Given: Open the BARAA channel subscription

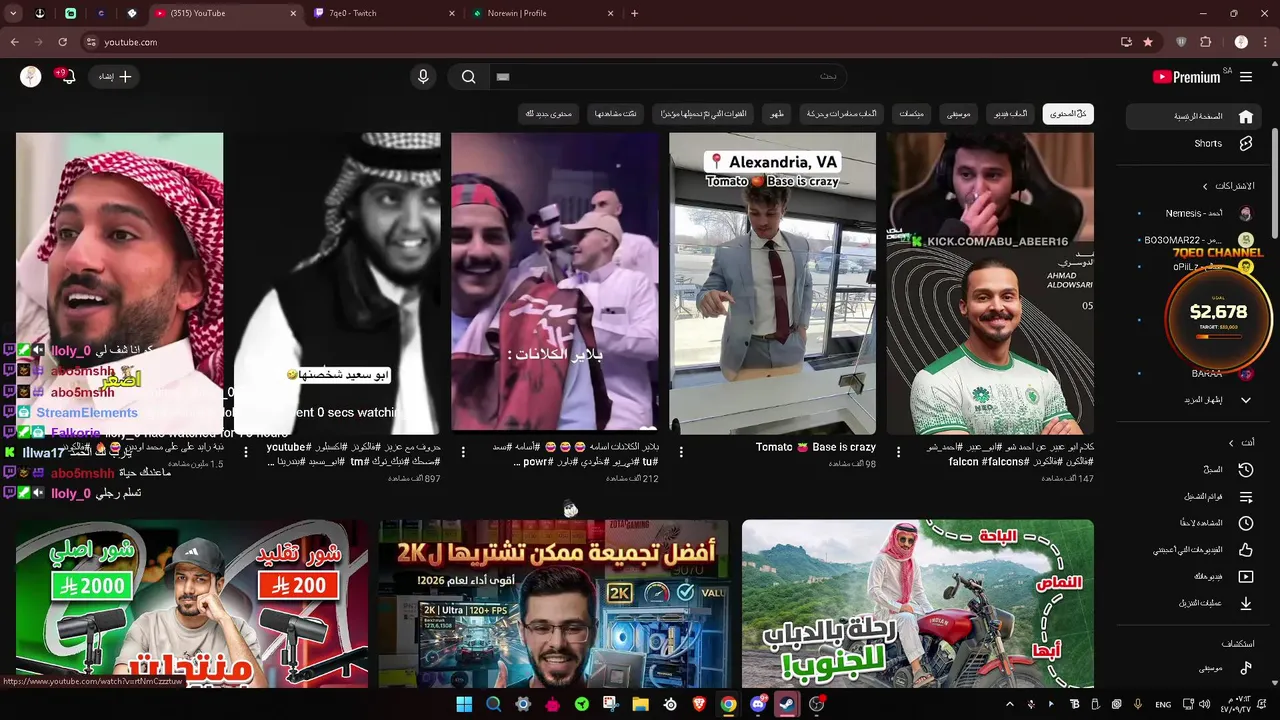Looking at the screenshot, I should [1195, 374].
